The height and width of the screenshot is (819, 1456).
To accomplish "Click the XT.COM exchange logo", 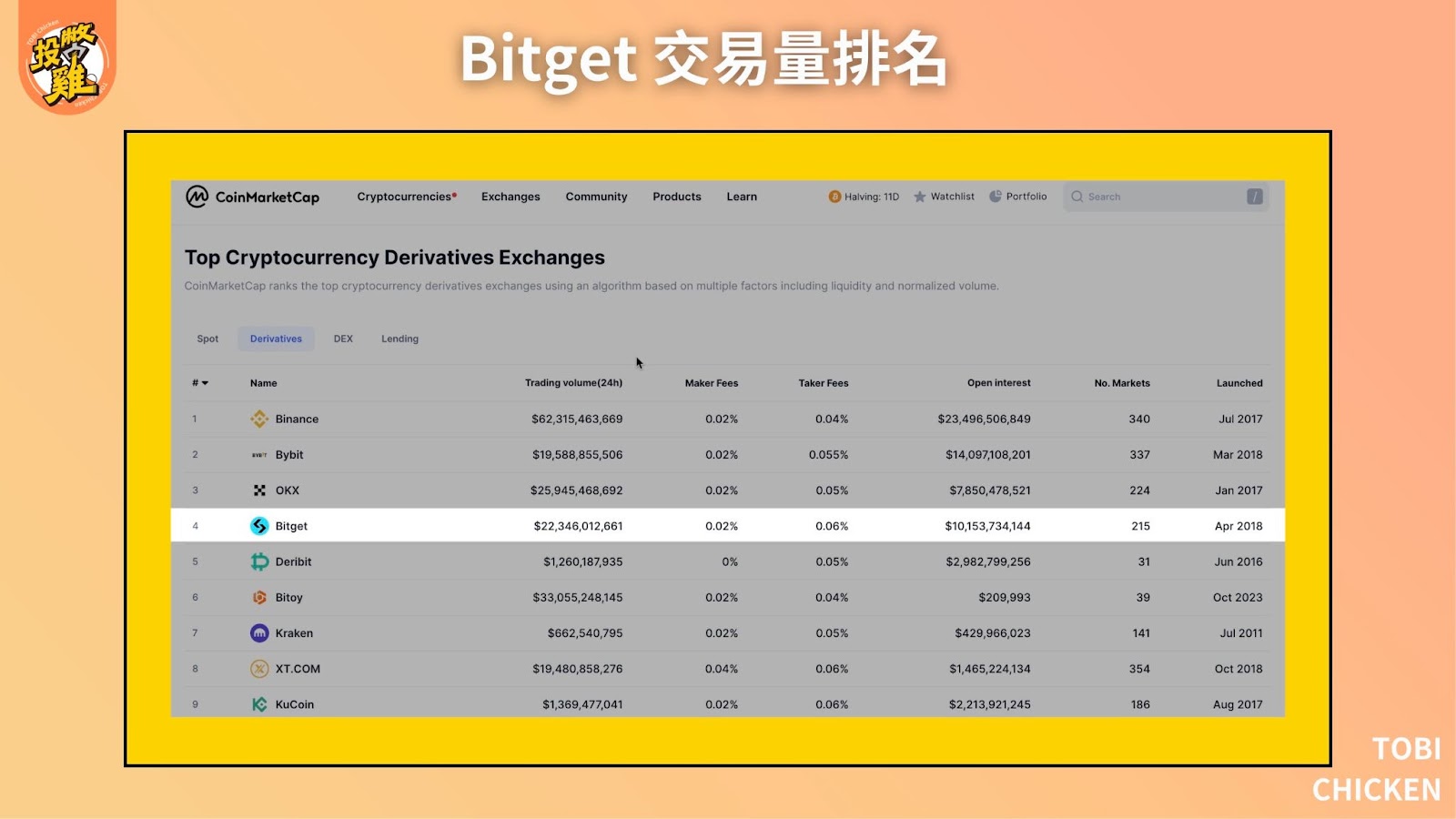I will [x=259, y=669].
